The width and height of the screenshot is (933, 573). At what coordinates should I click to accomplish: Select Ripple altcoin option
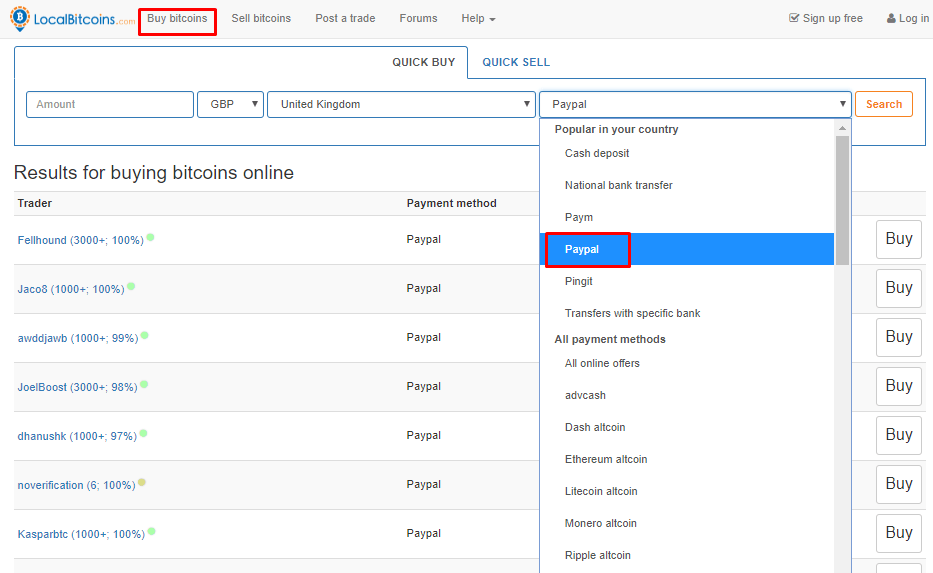(x=687, y=555)
